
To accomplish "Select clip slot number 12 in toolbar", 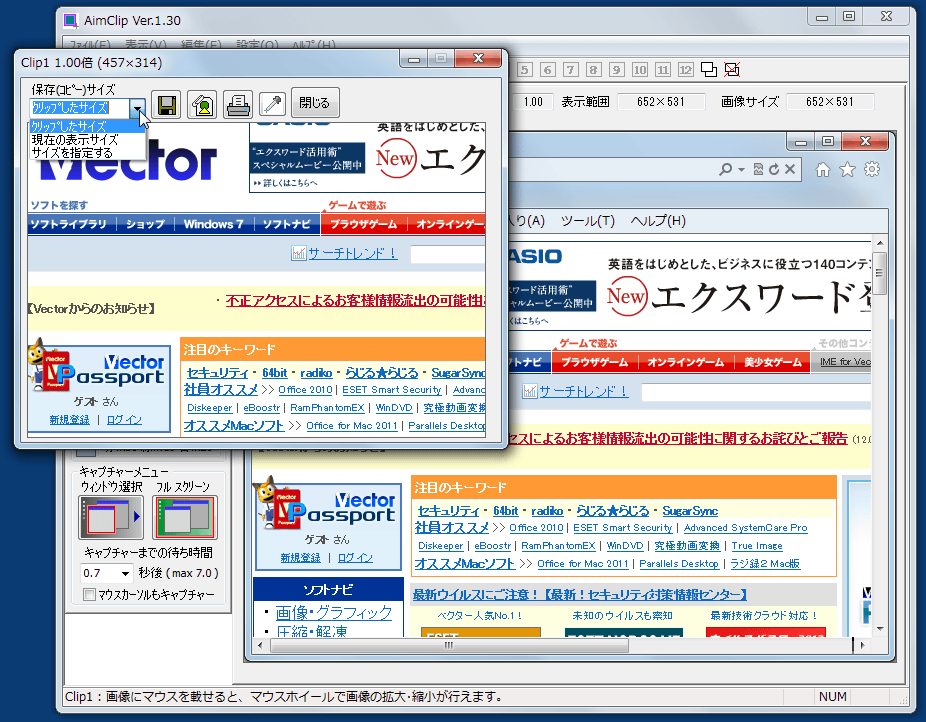I will 686,70.
